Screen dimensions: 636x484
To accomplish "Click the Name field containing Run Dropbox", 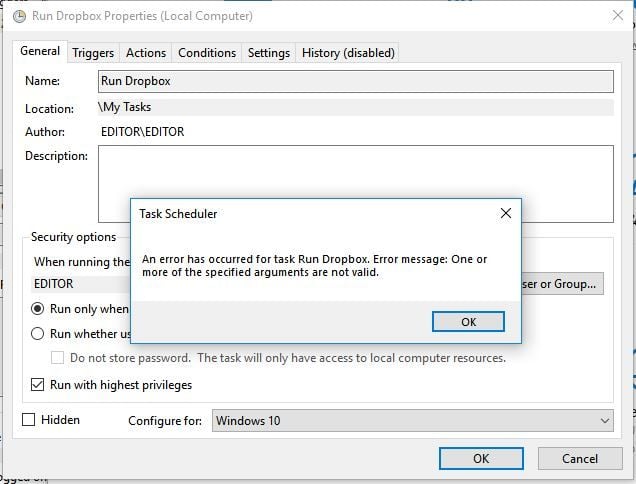I will 355,81.
